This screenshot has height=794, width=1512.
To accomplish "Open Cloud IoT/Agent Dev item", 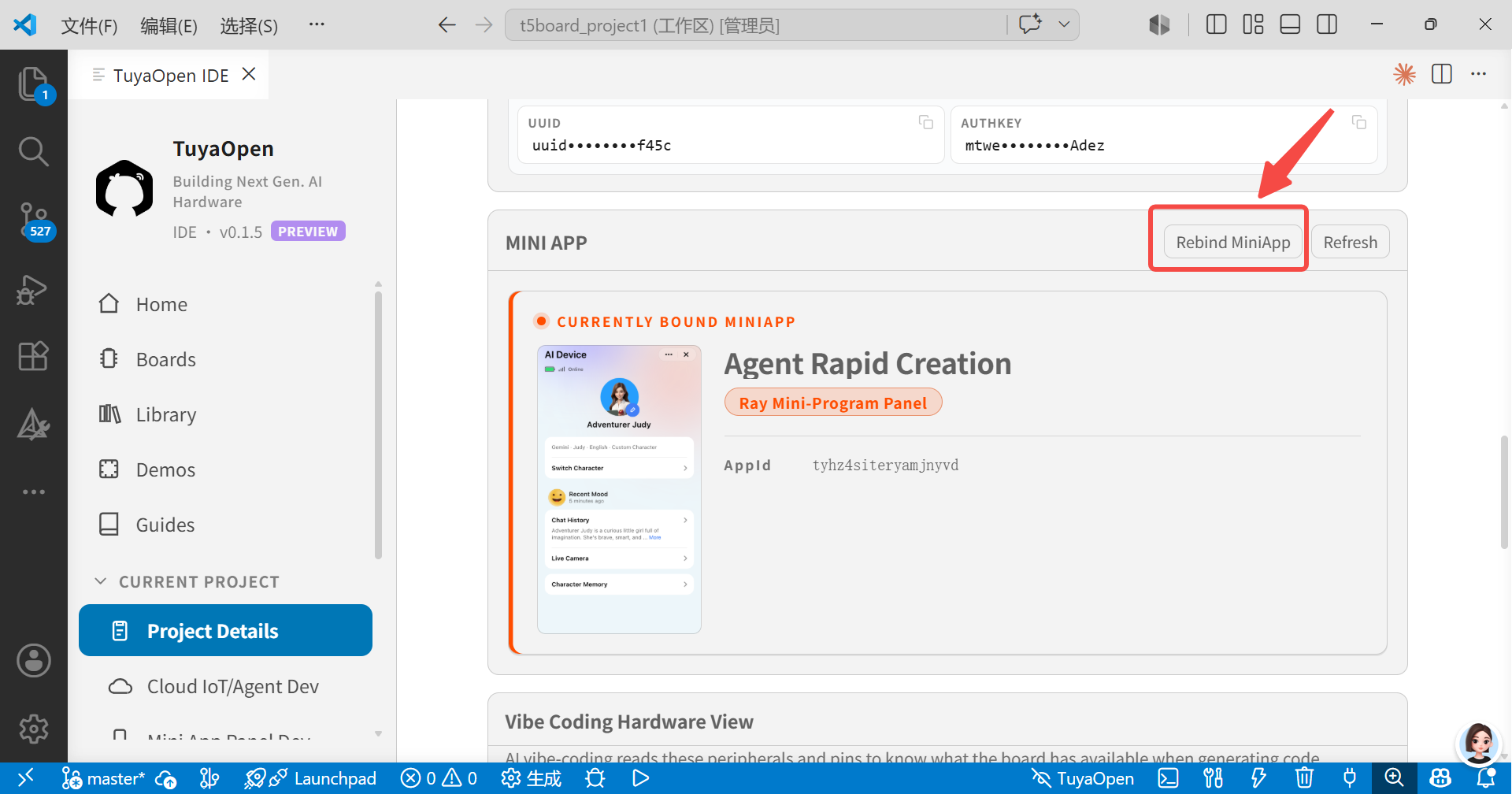I will (x=225, y=686).
